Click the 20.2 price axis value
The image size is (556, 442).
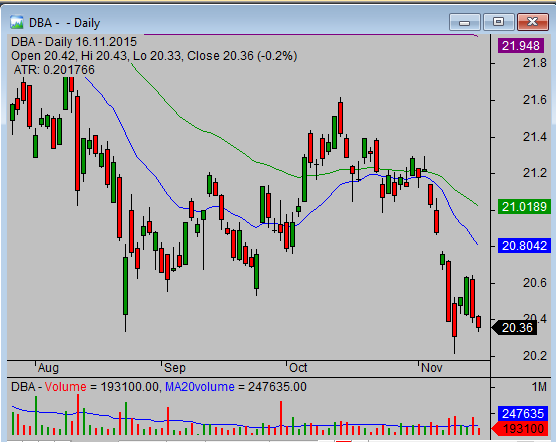pos(535,356)
